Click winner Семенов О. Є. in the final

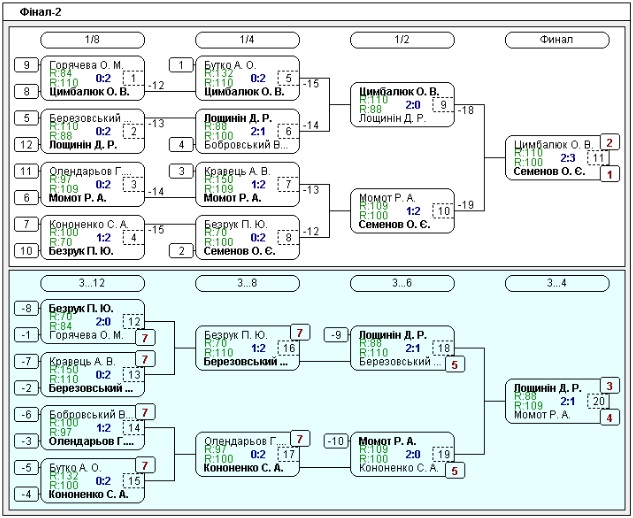549,172
